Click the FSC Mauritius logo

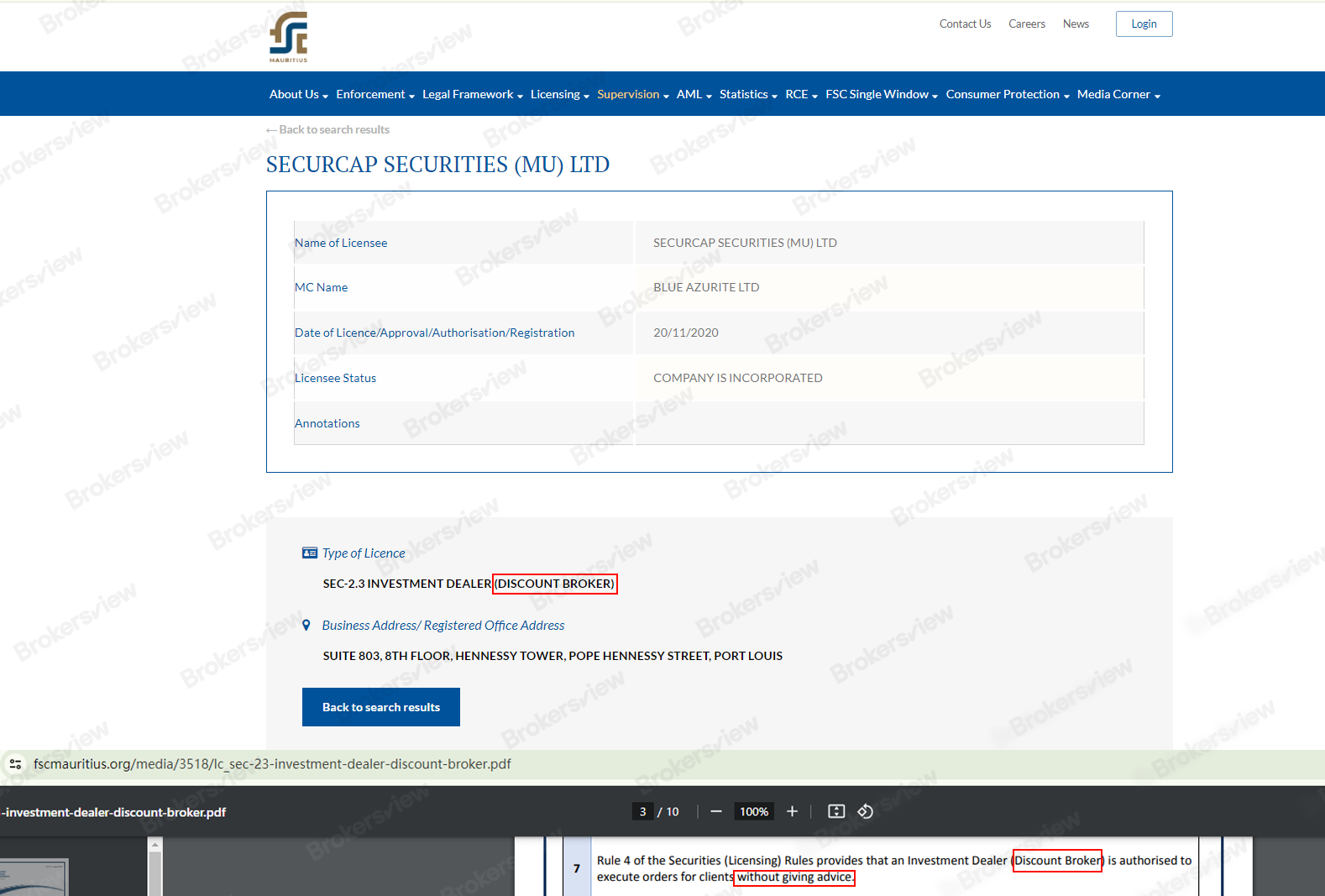click(288, 37)
